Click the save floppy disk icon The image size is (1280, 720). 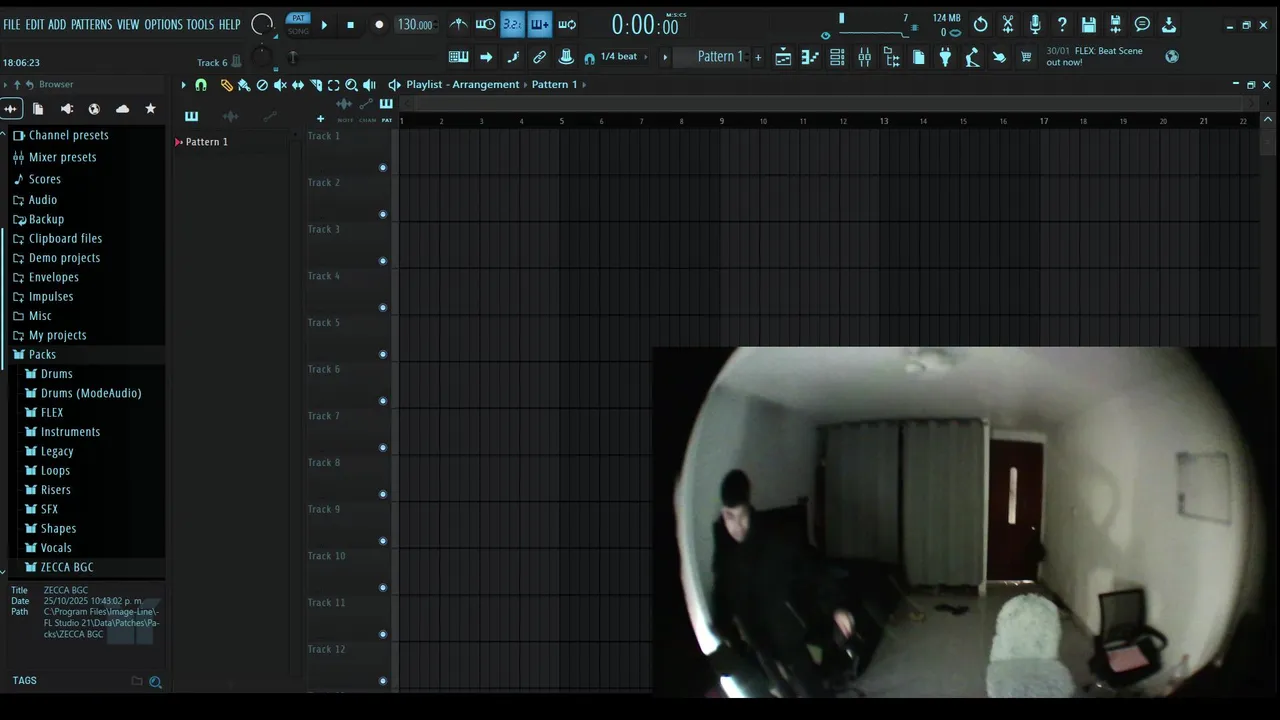(x=1089, y=24)
